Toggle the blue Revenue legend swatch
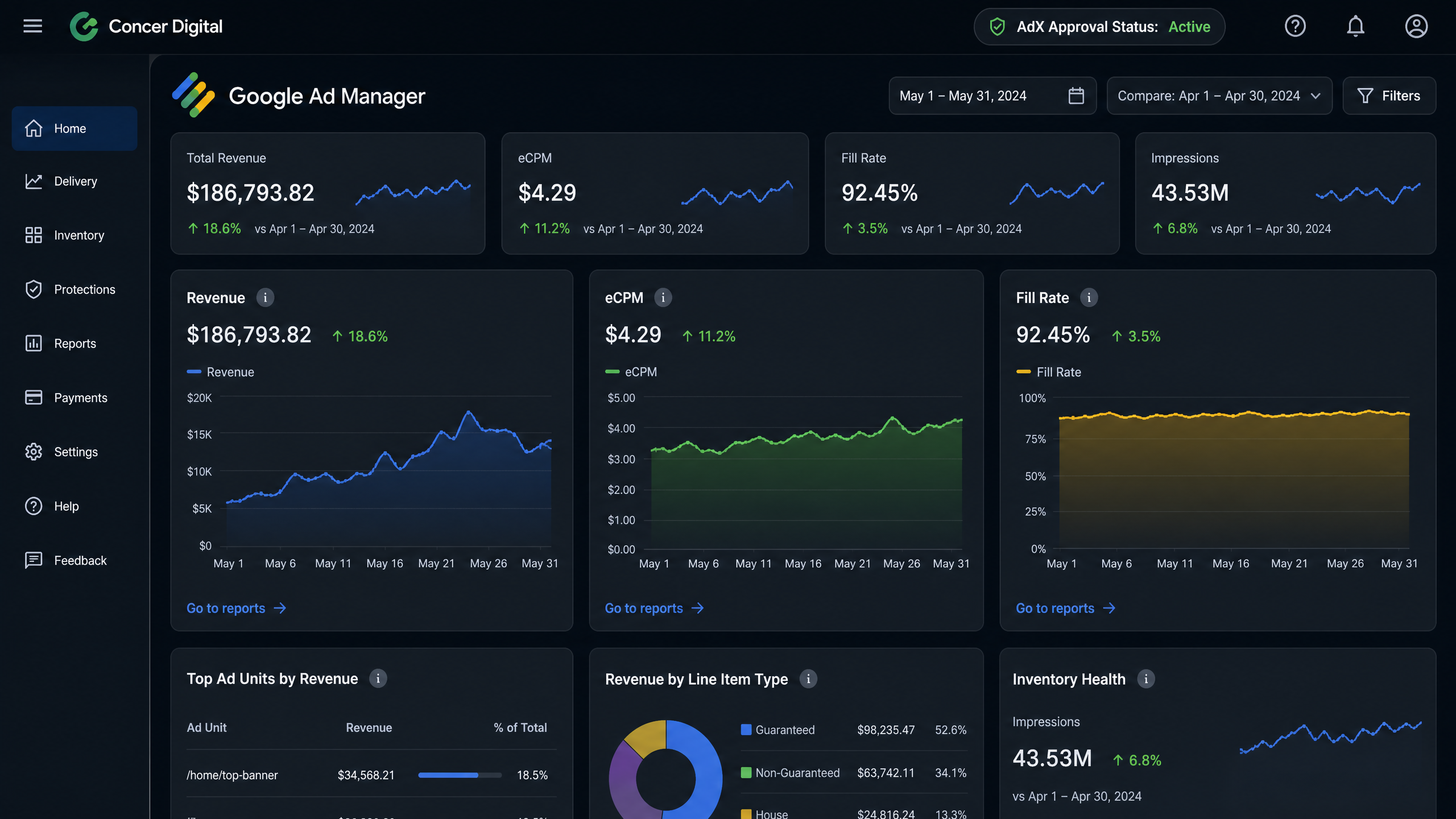This screenshot has width=1456, height=819. (194, 371)
